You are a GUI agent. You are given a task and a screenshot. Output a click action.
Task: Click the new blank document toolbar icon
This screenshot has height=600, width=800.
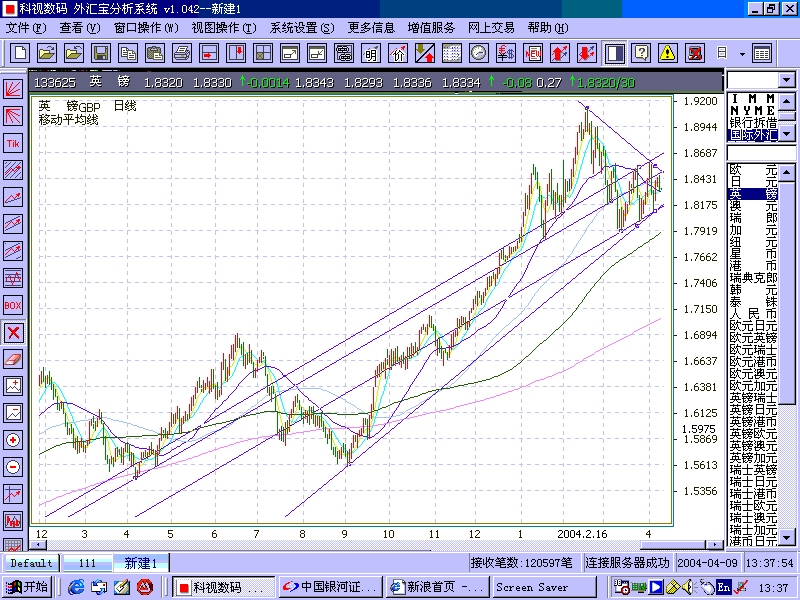[20, 53]
